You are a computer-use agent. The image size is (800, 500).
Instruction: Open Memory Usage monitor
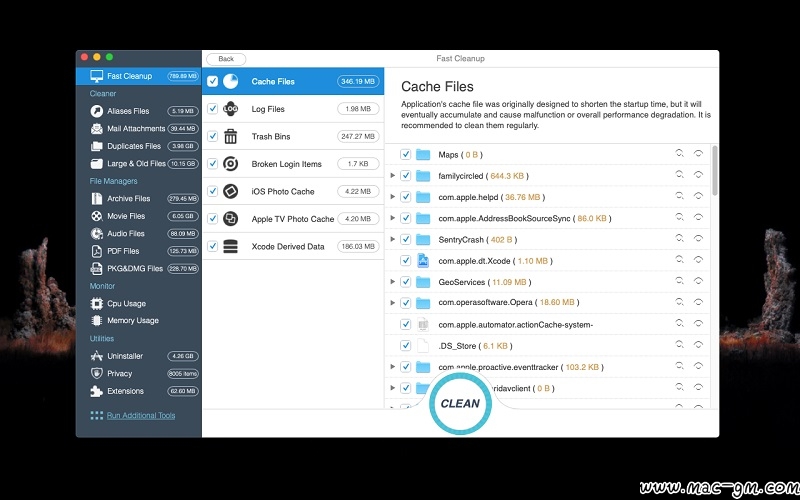[x=139, y=320]
